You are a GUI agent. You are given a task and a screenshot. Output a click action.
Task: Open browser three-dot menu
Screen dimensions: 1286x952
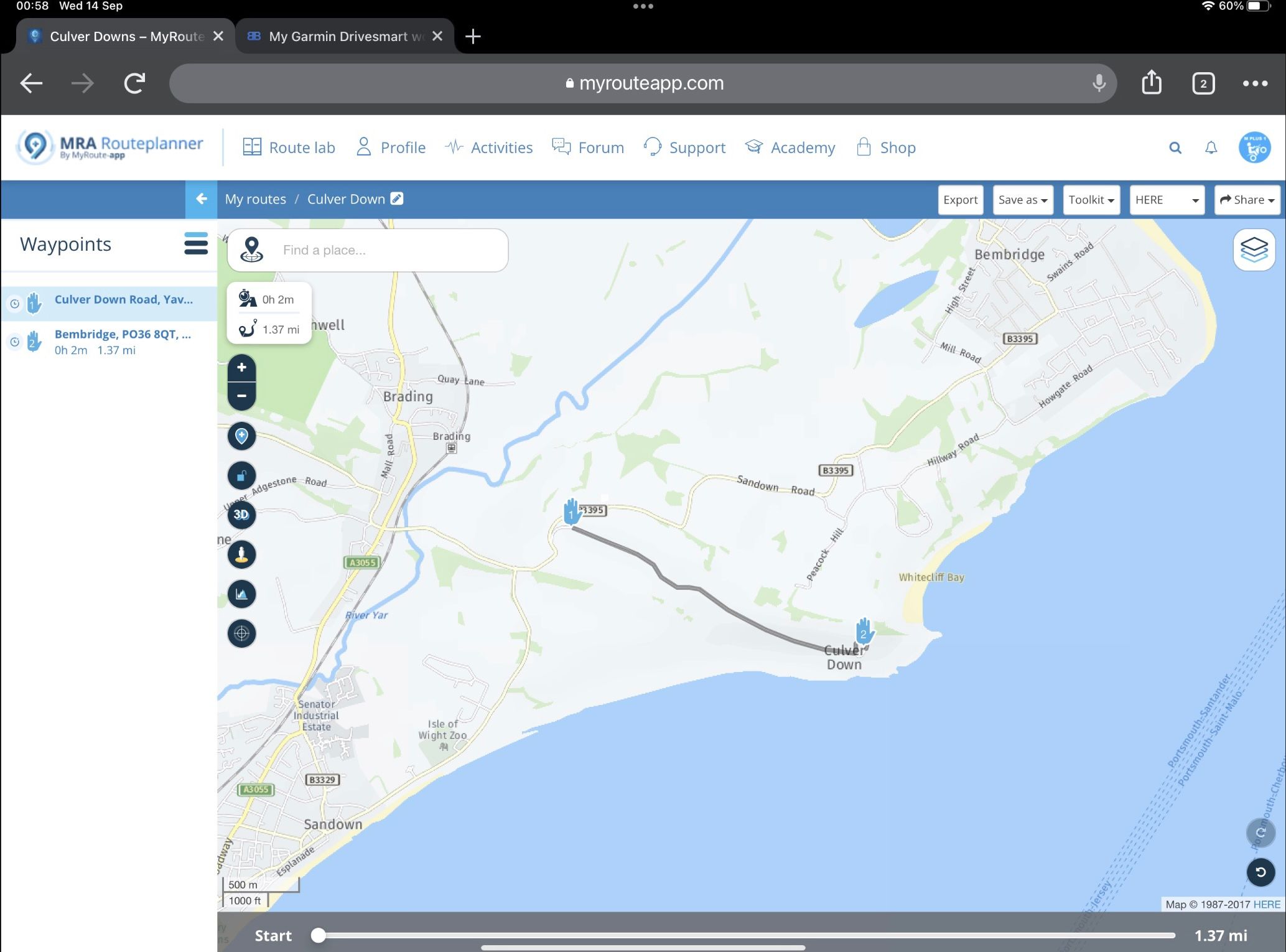(1255, 83)
